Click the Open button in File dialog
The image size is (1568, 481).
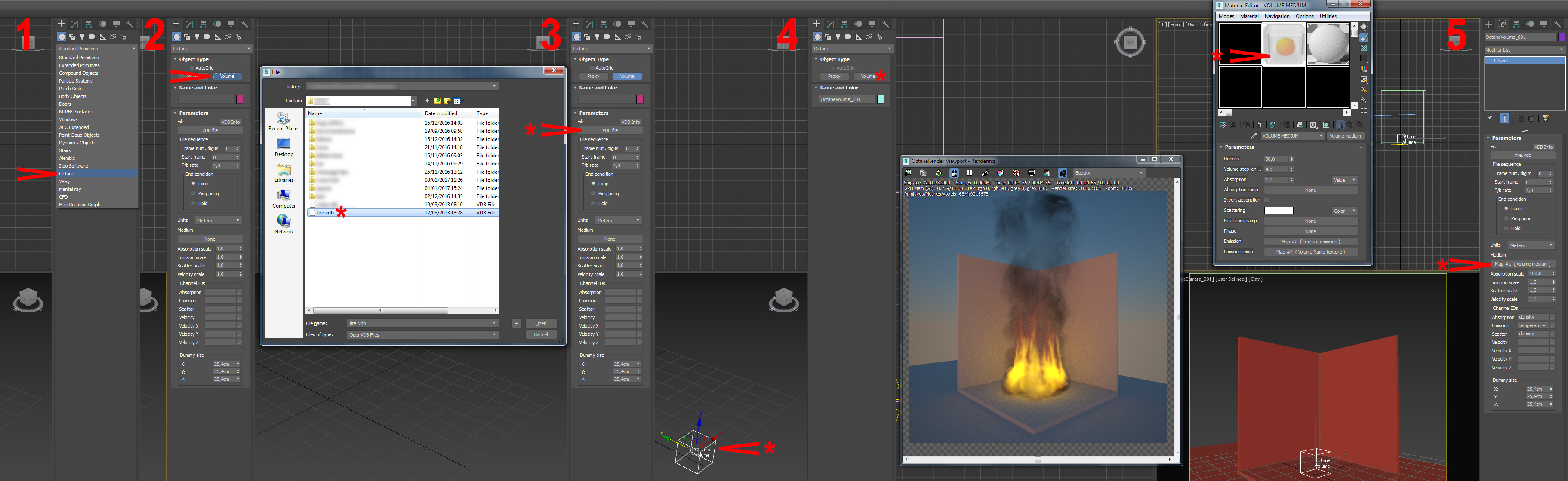click(x=541, y=324)
